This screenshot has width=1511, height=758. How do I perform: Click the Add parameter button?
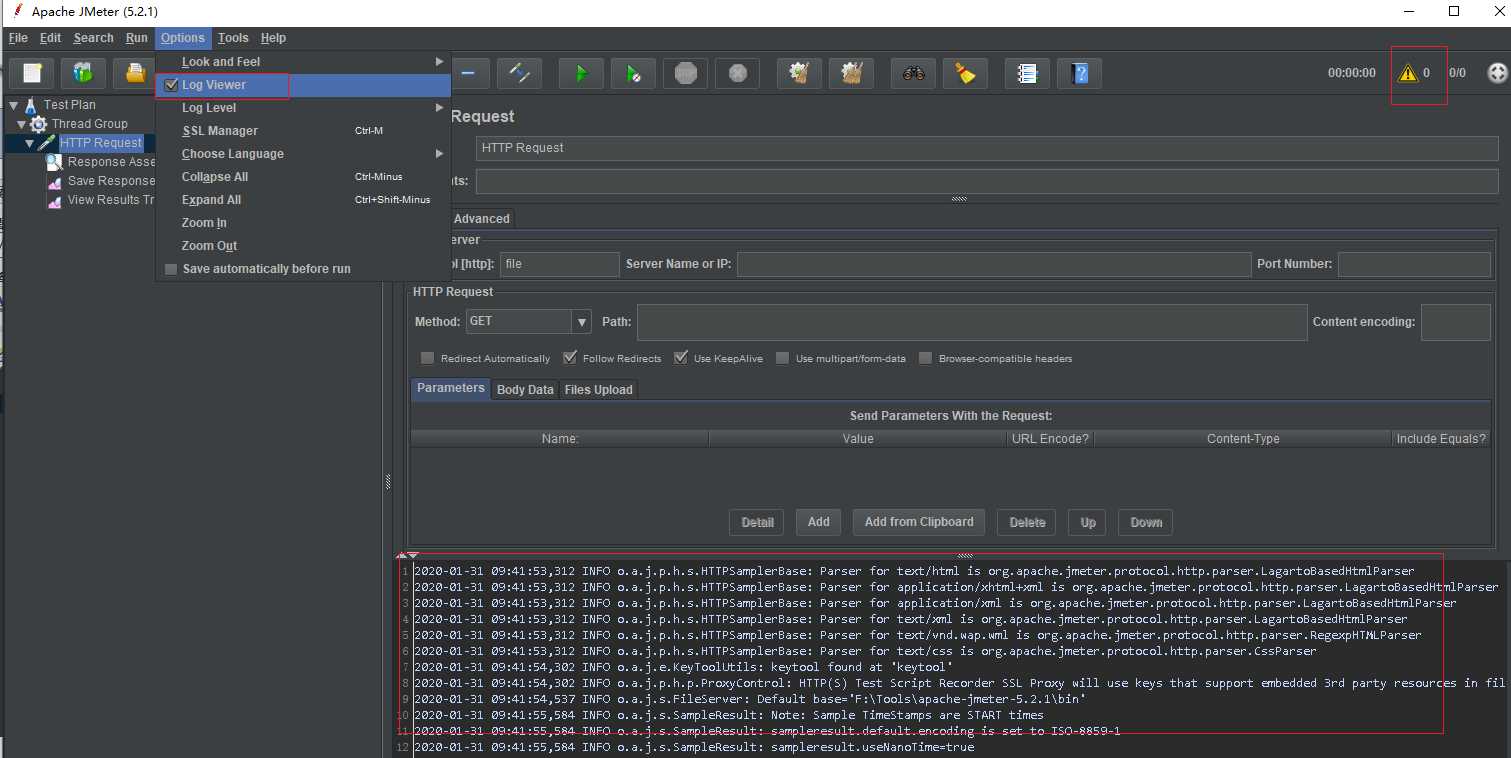point(818,522)
